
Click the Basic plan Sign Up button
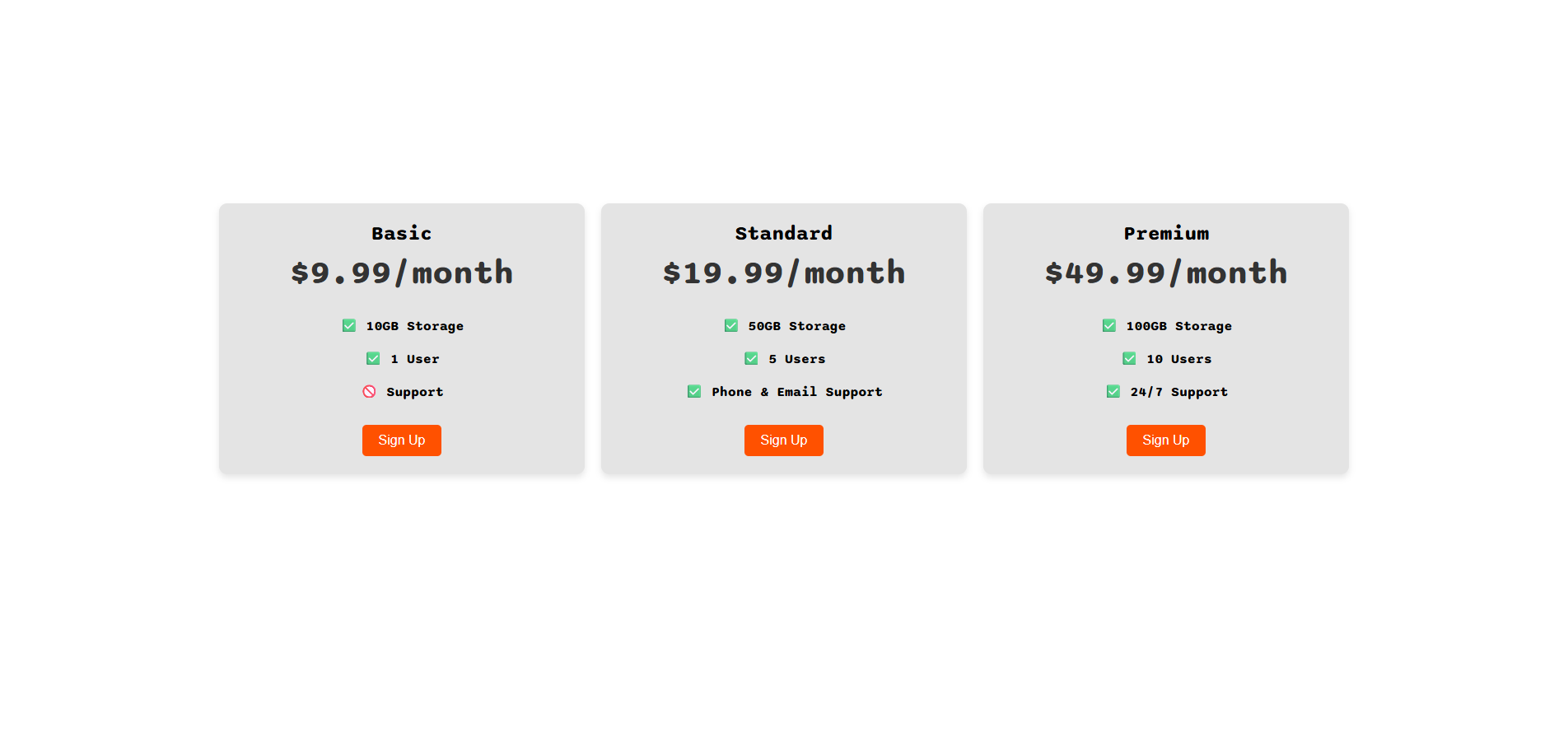click(401, 440)
